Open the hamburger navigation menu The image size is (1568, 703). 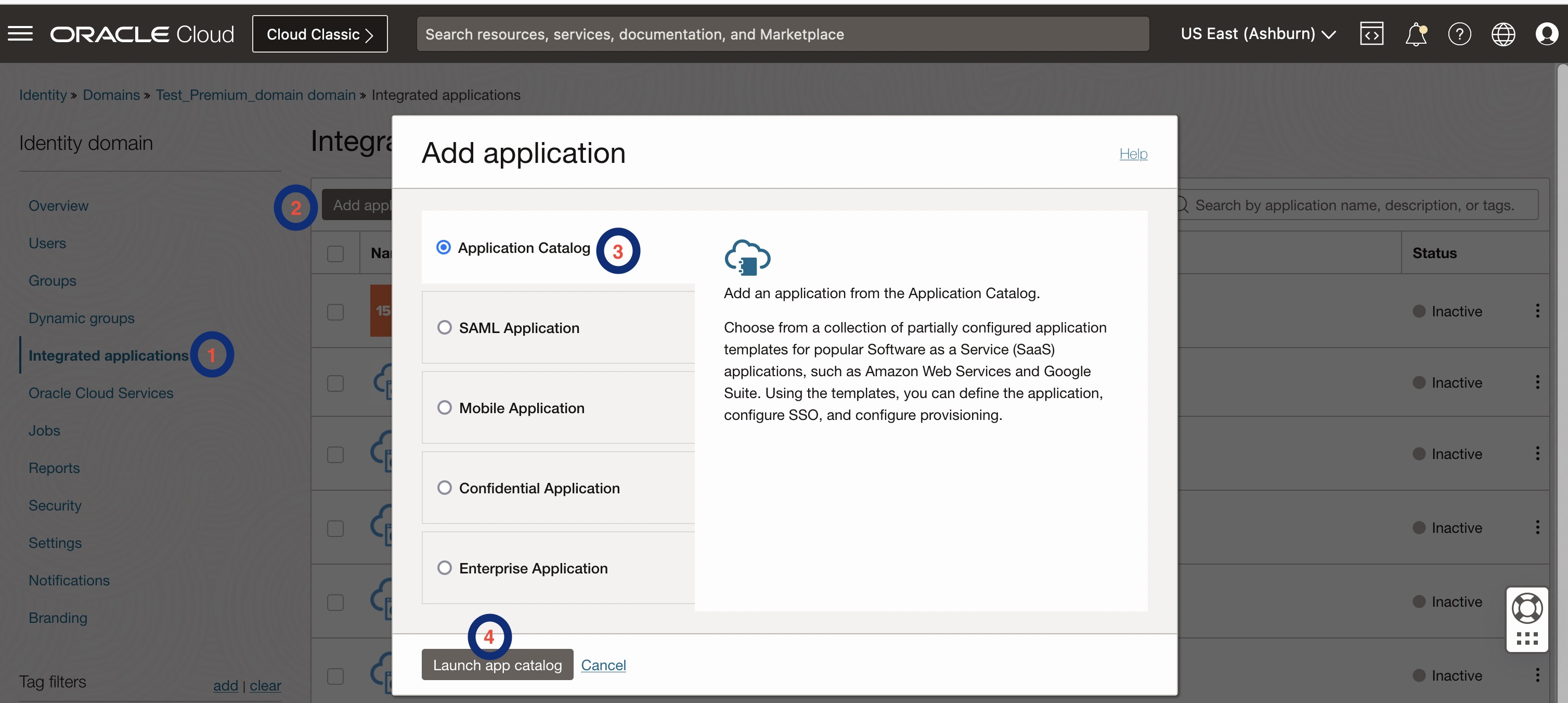pos(20,34)
